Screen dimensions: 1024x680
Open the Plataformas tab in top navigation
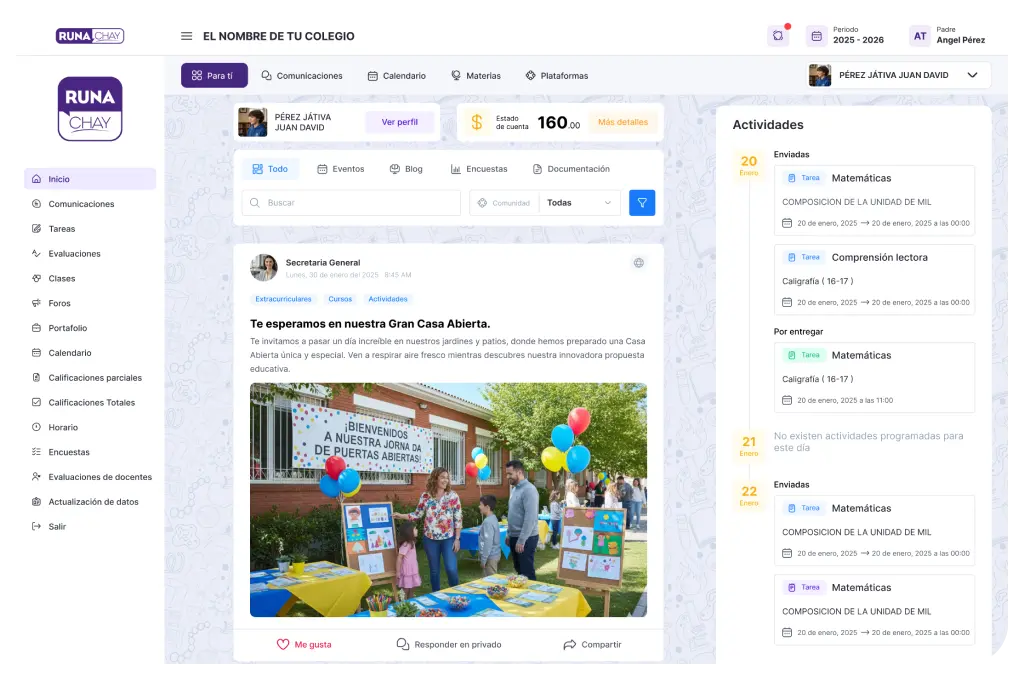(556, 75)
